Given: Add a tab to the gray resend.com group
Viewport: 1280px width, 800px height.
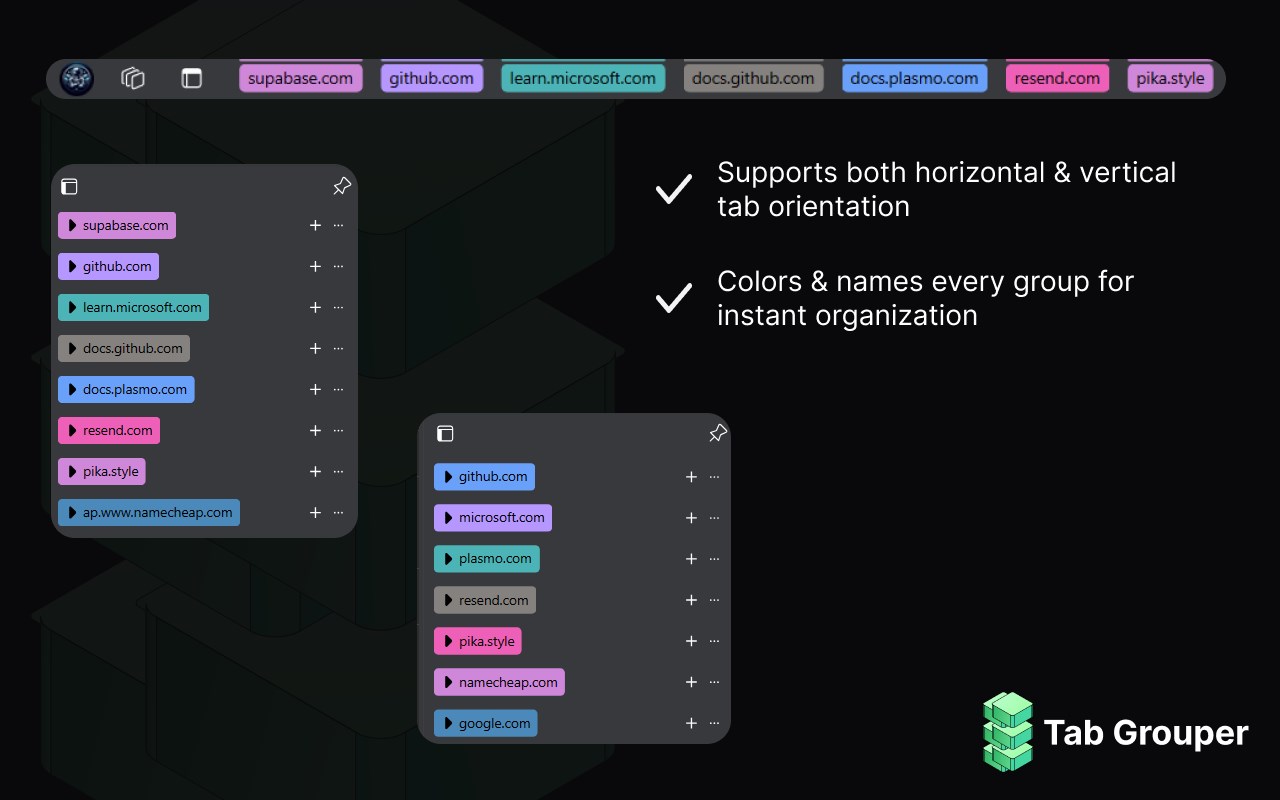Looking at the screenshot, I should (x=691, y=600).
